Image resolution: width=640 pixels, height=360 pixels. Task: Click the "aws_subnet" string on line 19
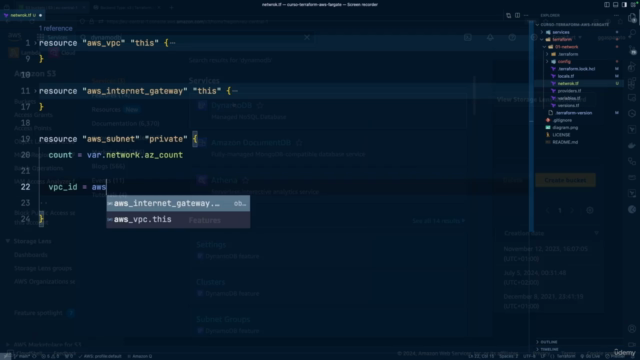[111, 139]
